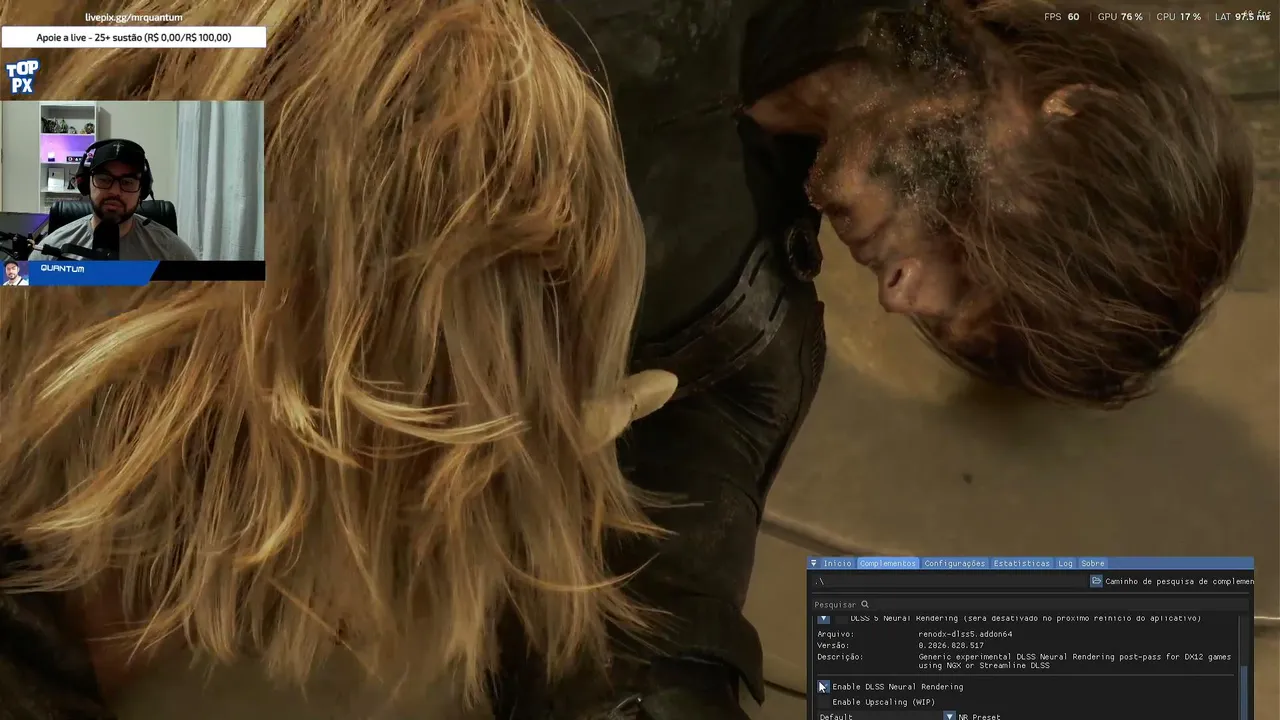This screenshot has width=1280, height=720.
Task: Click the 'Generic experimental DLSS Neural Rendering' description
Action: pyautogui.click(x=1074, y=661)
